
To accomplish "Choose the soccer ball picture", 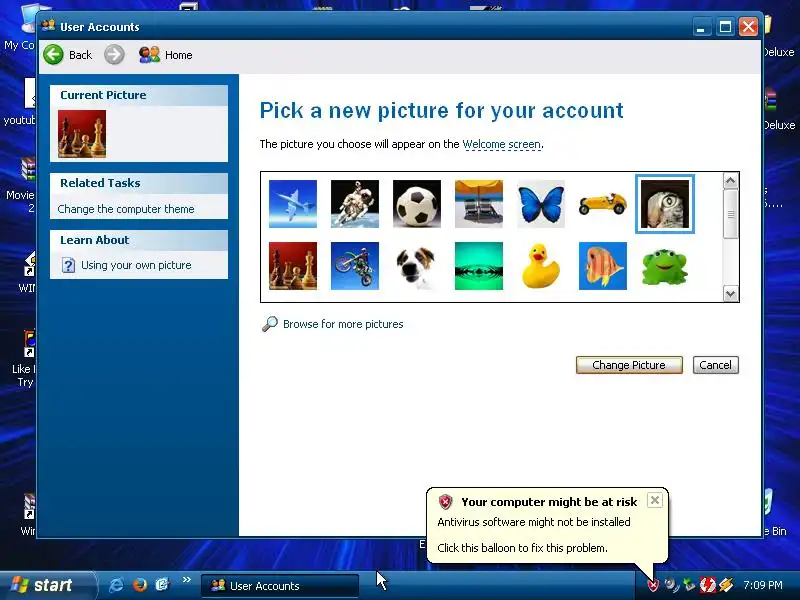I will (417, 204).
